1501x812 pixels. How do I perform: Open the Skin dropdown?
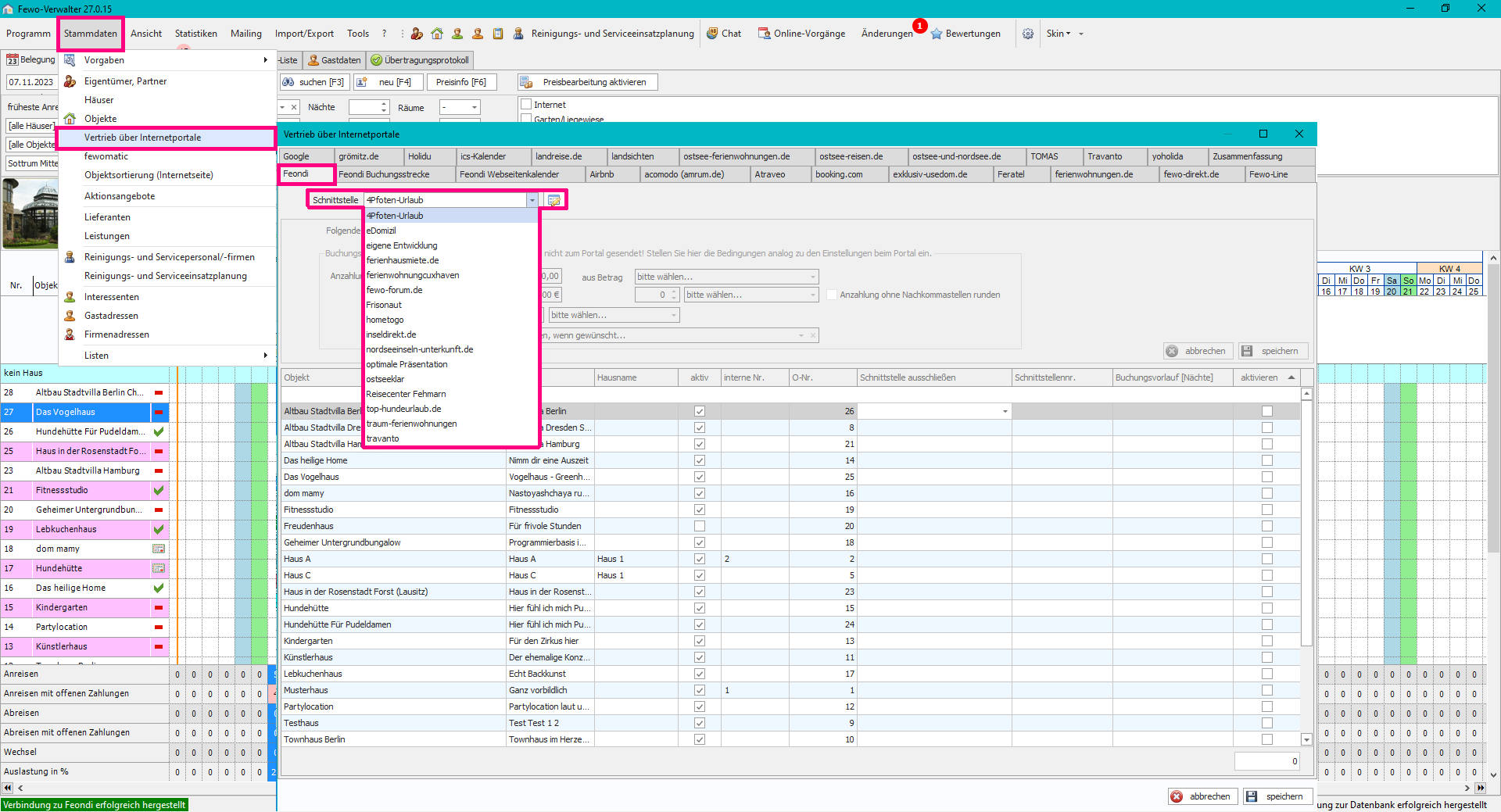(x=1059, y=34)
